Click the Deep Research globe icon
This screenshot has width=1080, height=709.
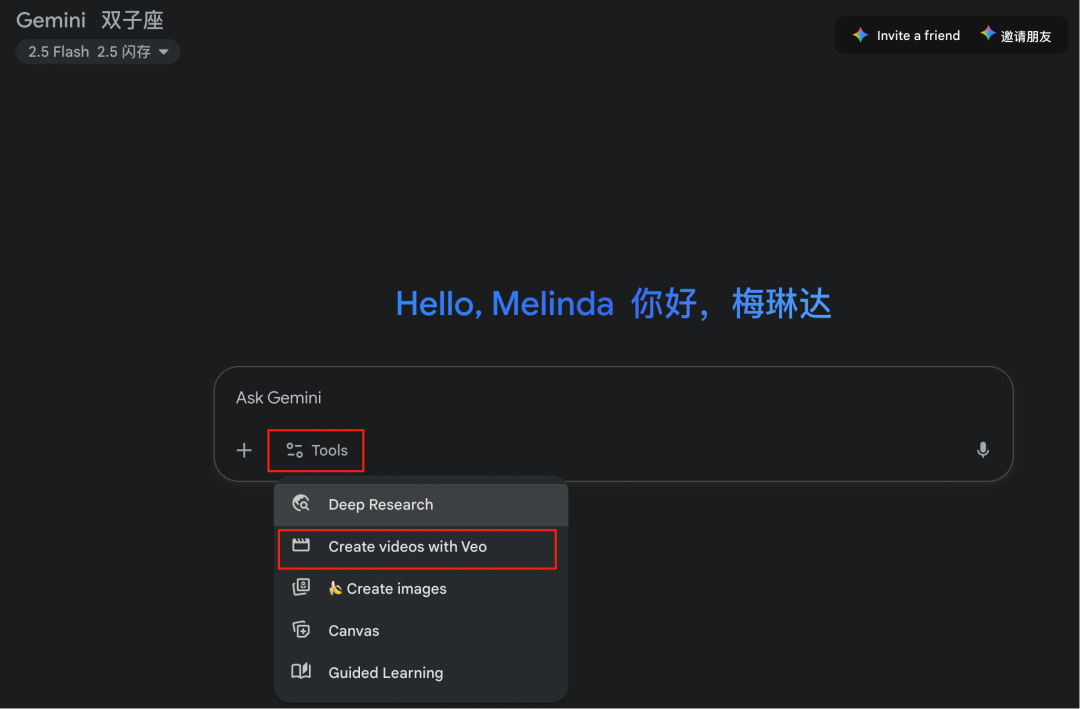(301, 504)
